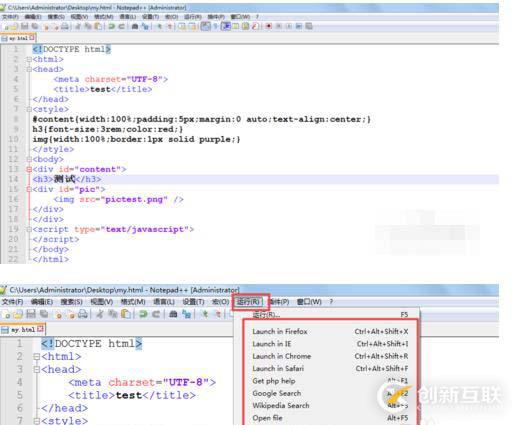Click Save floppy icon in lower window toolbar
The image size is (512, 425).
pyautogui.click(x=31, y=314)
